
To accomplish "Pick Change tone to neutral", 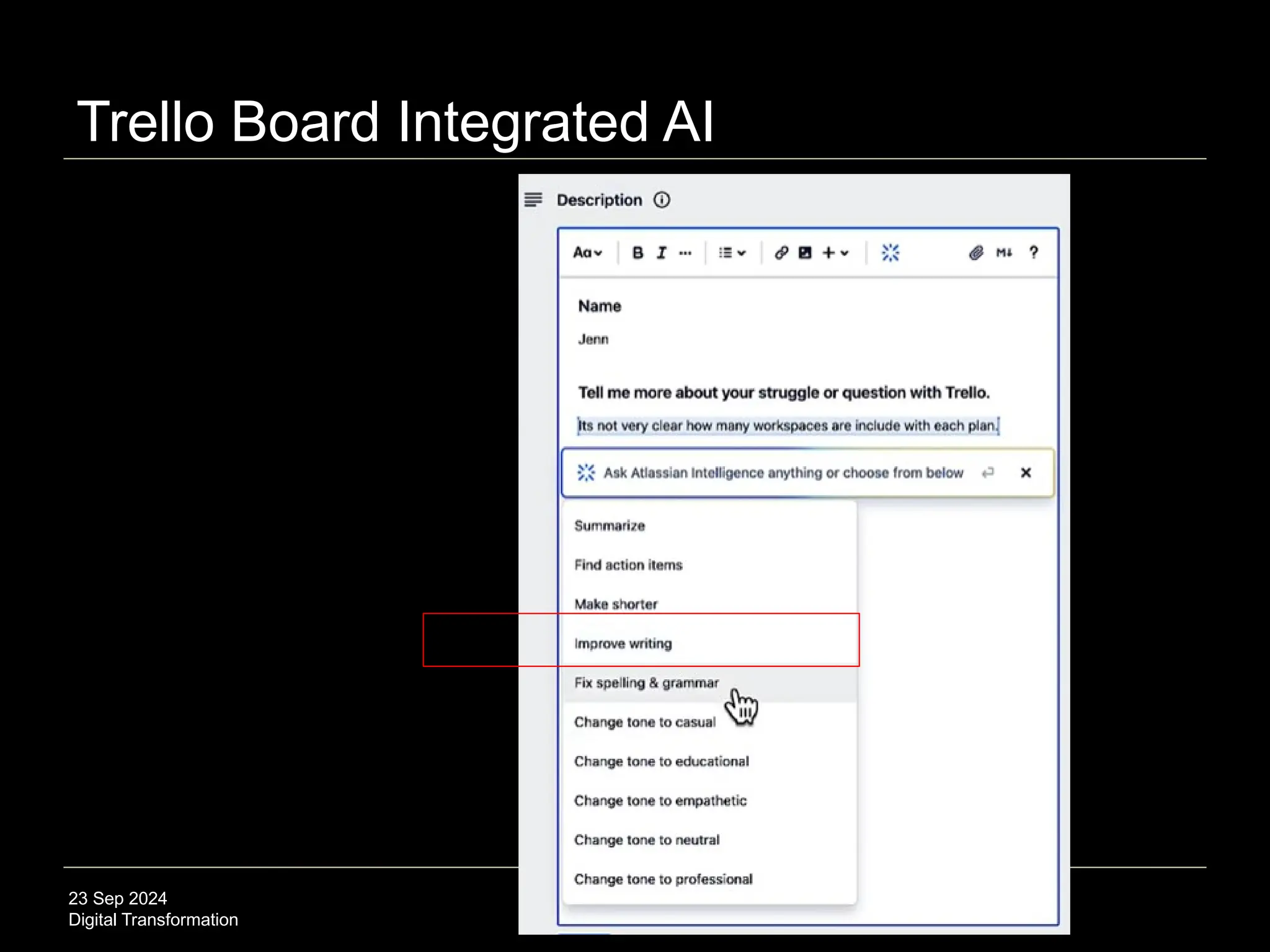I will 709,840.
